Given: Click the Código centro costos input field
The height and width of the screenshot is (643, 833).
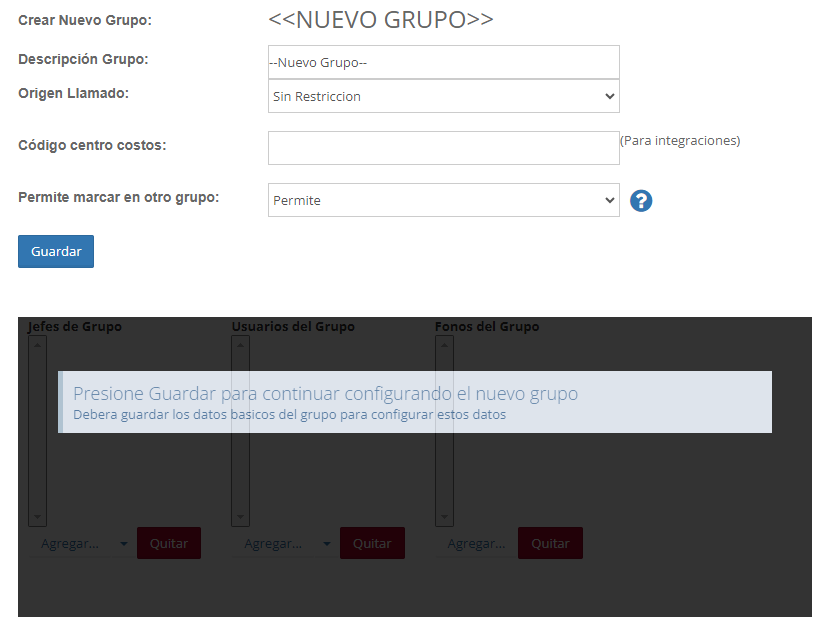Looking at the screenshot, I should pos(443,148).
